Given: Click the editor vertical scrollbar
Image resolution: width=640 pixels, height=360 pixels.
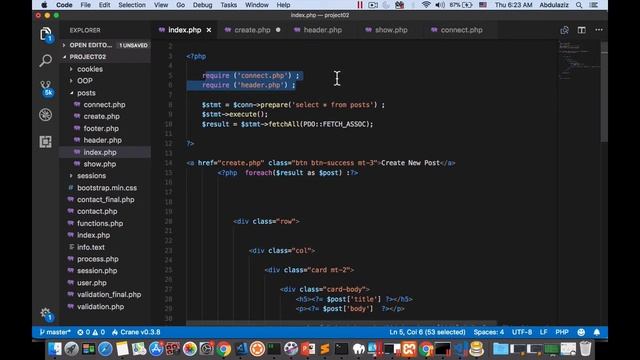Looking at the screenshot, I should tap(604, 92).
